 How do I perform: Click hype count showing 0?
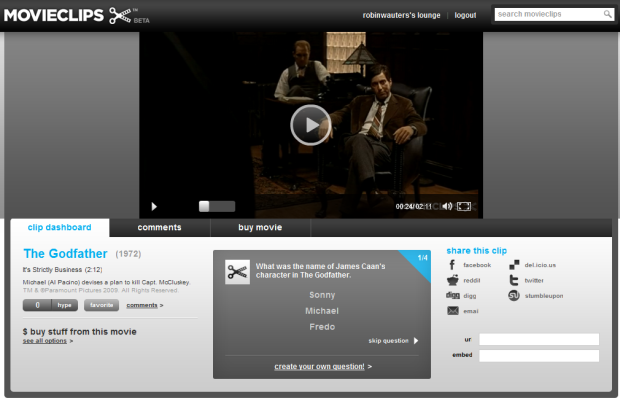pyautogui.click(x=37, y=305)
